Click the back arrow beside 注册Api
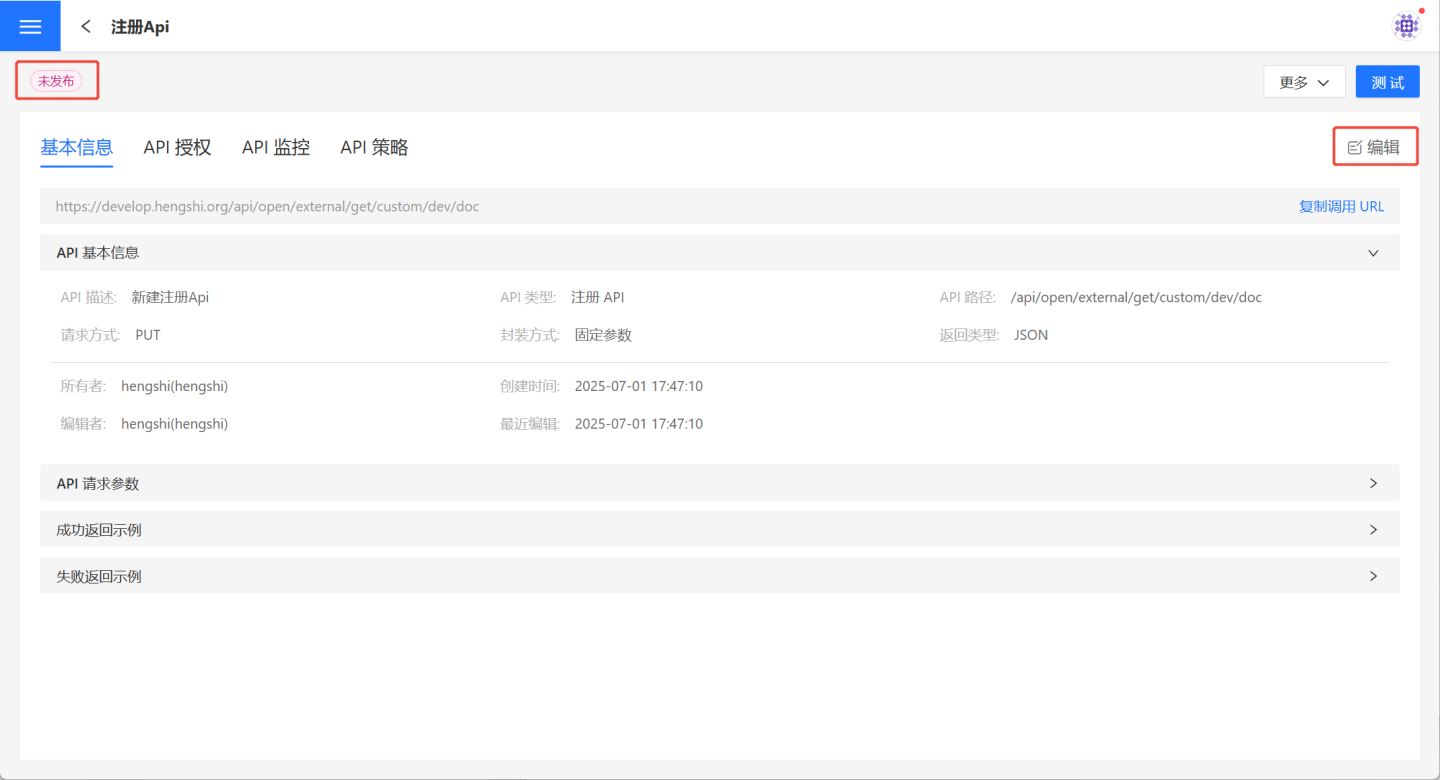1440x780 pixels. click(x=86, y=27)
